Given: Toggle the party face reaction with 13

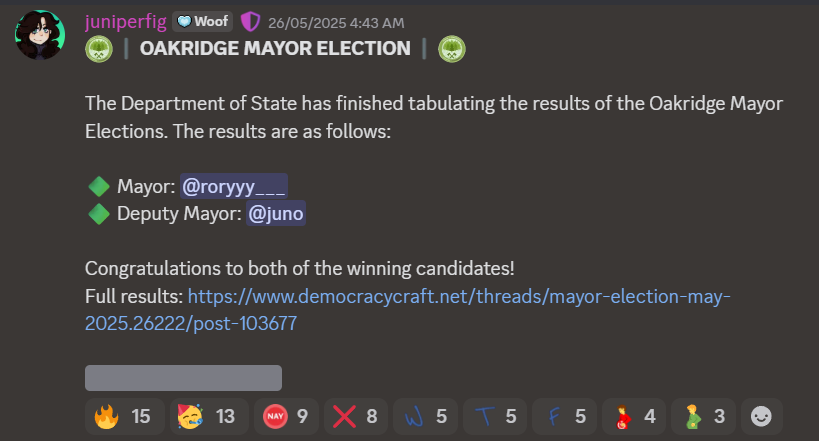Looking at the screenshot, I should click(x=209, y=416).
